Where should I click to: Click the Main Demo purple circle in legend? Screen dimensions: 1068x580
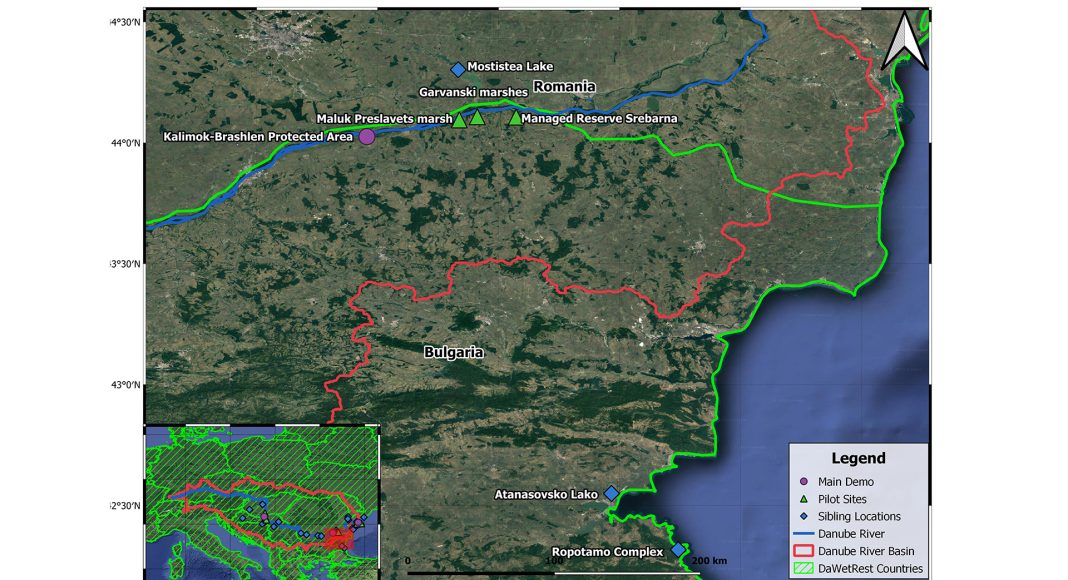[807, 482]
